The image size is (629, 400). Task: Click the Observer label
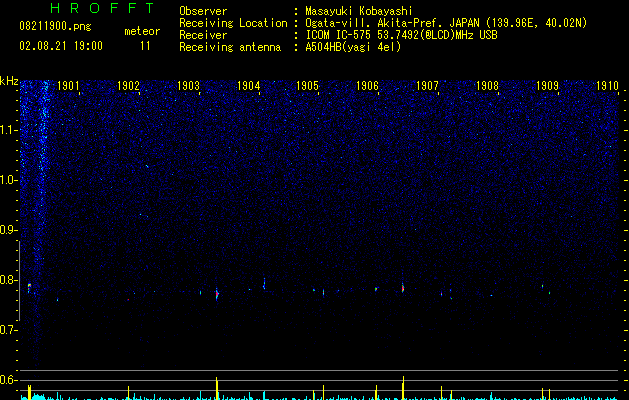click(x=203, y=11)
